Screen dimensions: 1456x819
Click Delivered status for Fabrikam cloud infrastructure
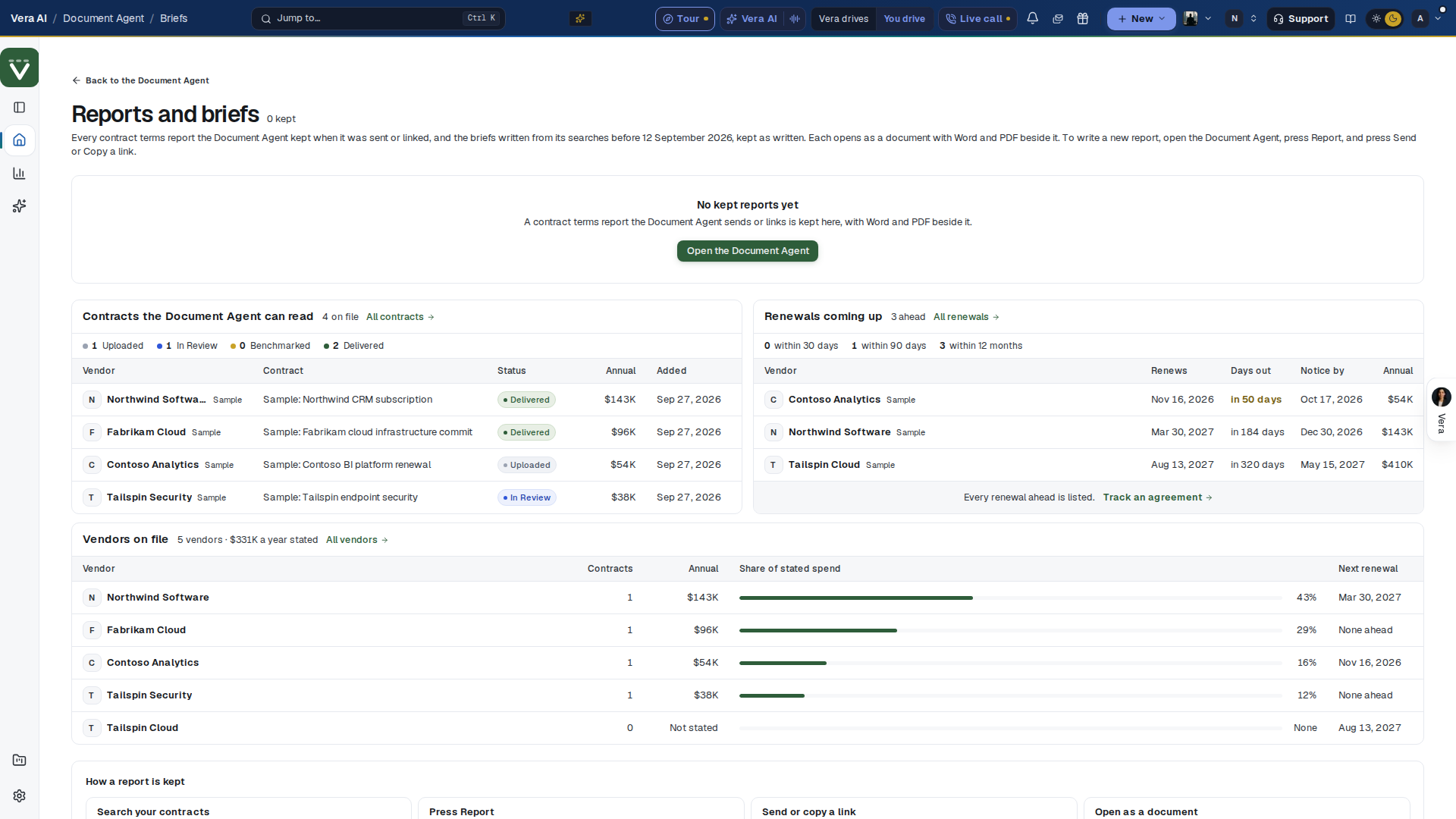[526, 432]
